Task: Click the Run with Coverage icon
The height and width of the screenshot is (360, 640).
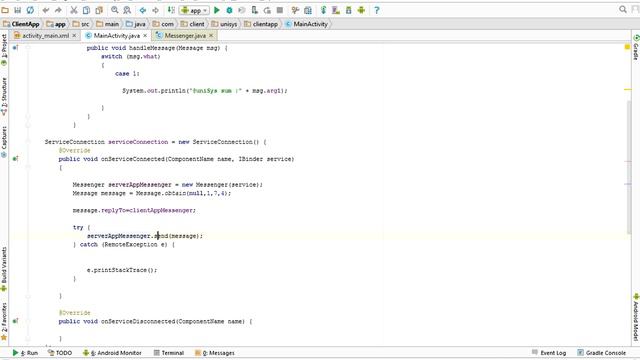Action: 242,10
